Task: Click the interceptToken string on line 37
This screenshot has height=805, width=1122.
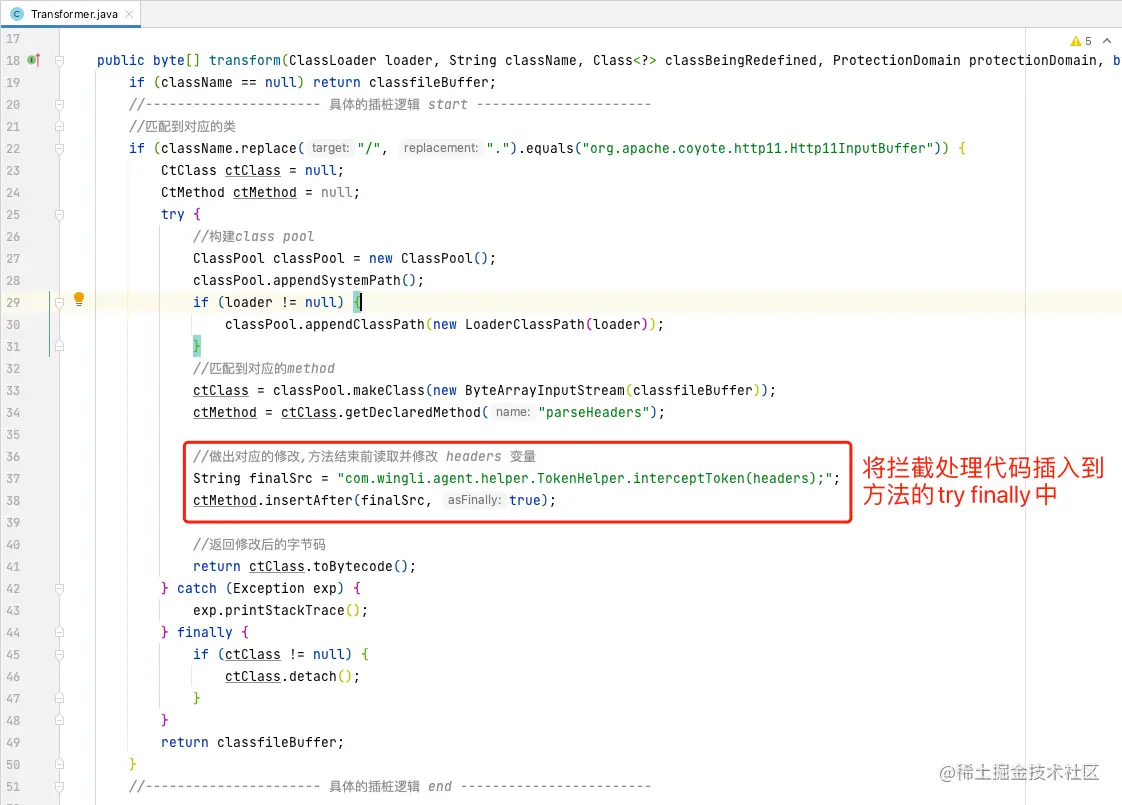Action: click(585, 478)
